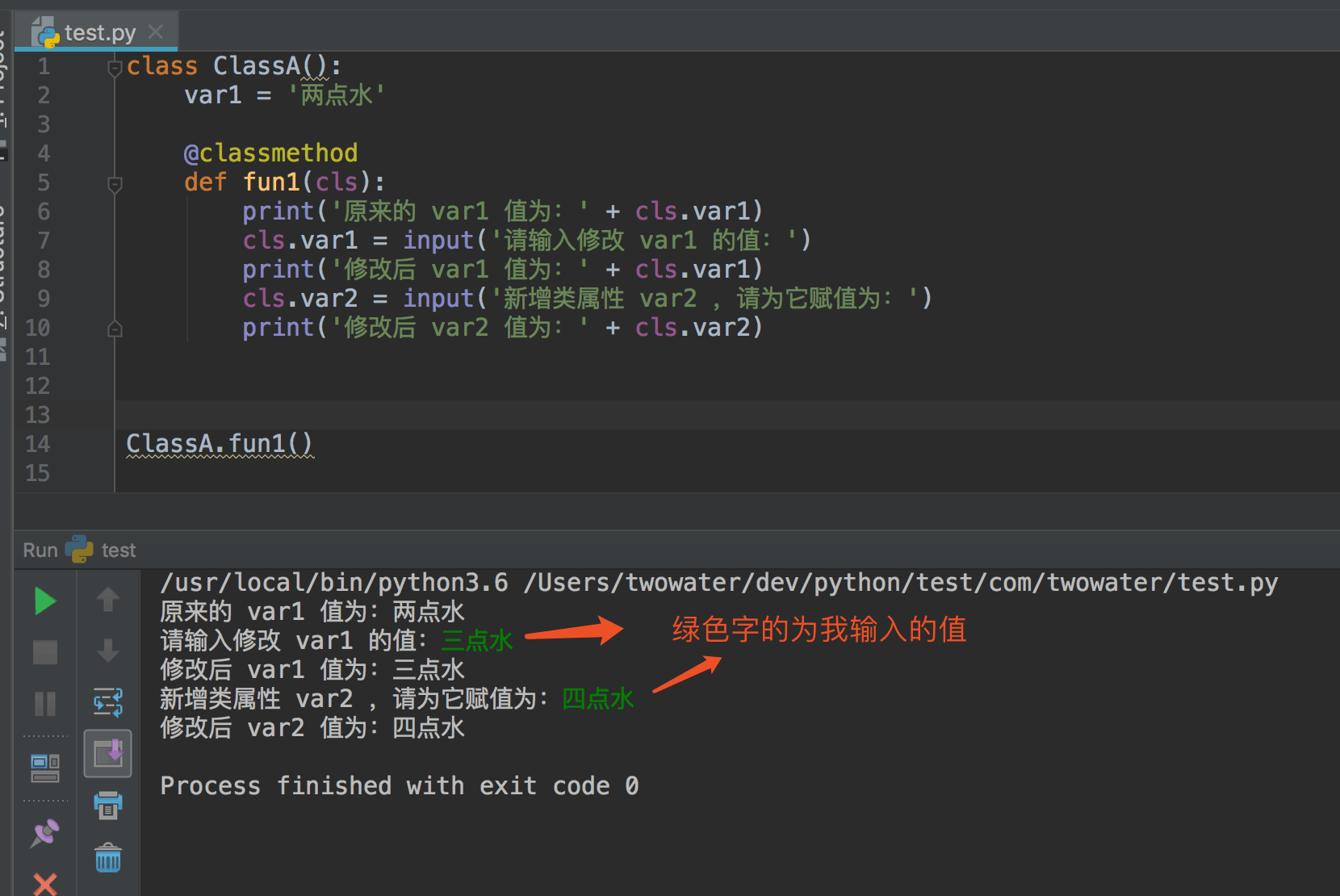Click the green Run/Rerun test button
Image resolution: width=1340 pixels, height=896 pixels.
pyautogui.click(x=45, y=601)
